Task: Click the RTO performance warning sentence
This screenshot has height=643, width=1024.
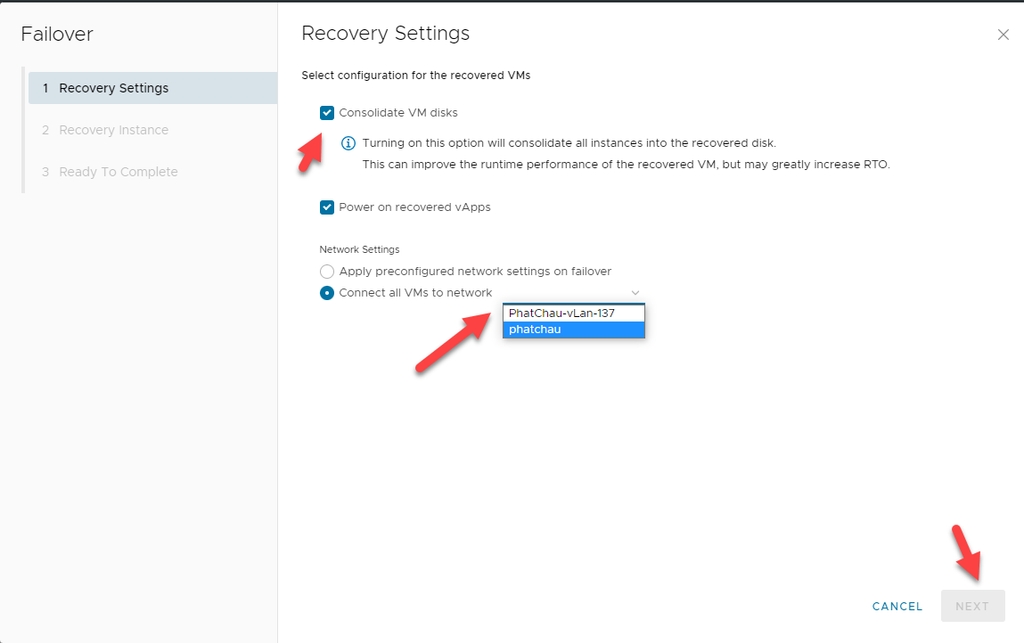Action: tap(625, 164)
